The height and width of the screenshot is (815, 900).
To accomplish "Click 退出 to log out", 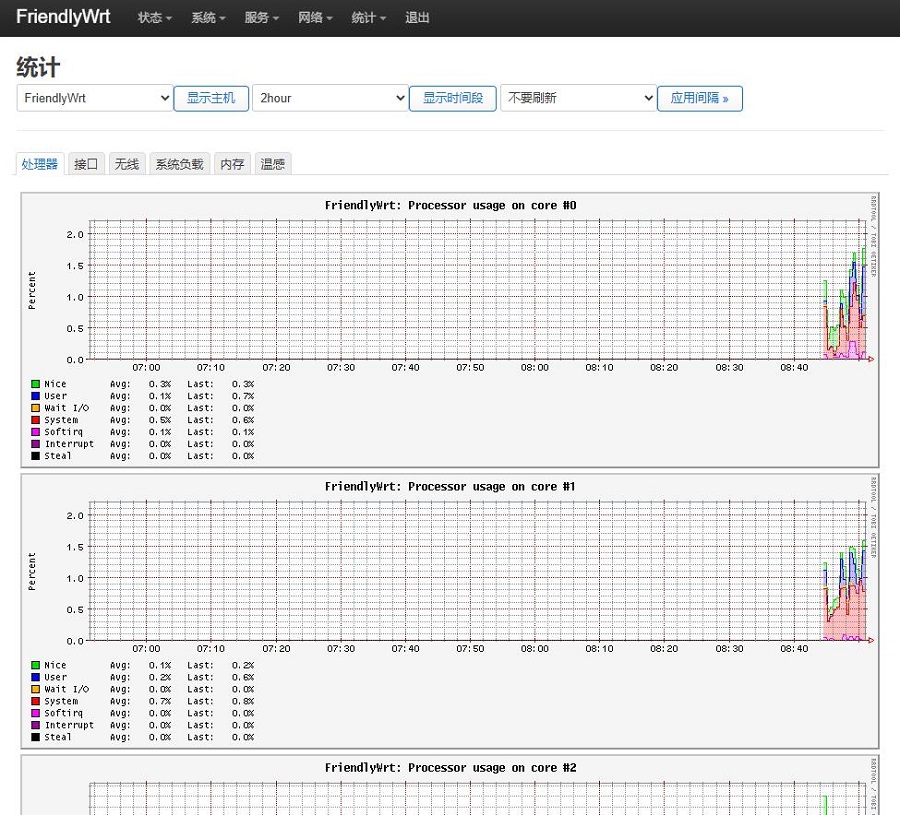I will tap(417, 18).
